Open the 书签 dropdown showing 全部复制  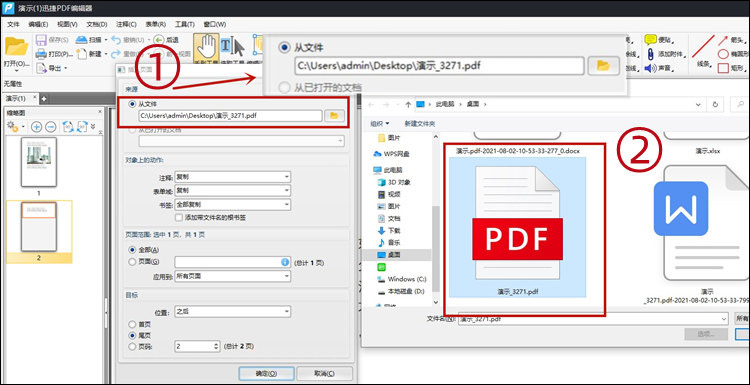pyautogui.click(x=232, y=204)
